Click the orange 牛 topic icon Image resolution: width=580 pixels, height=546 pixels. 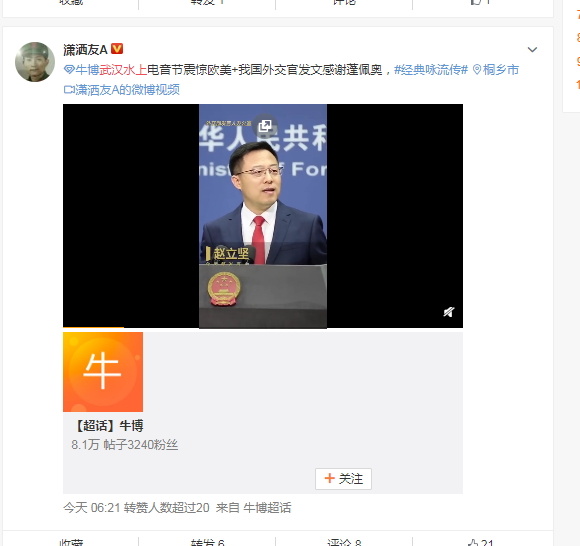[x=103, y=372]
